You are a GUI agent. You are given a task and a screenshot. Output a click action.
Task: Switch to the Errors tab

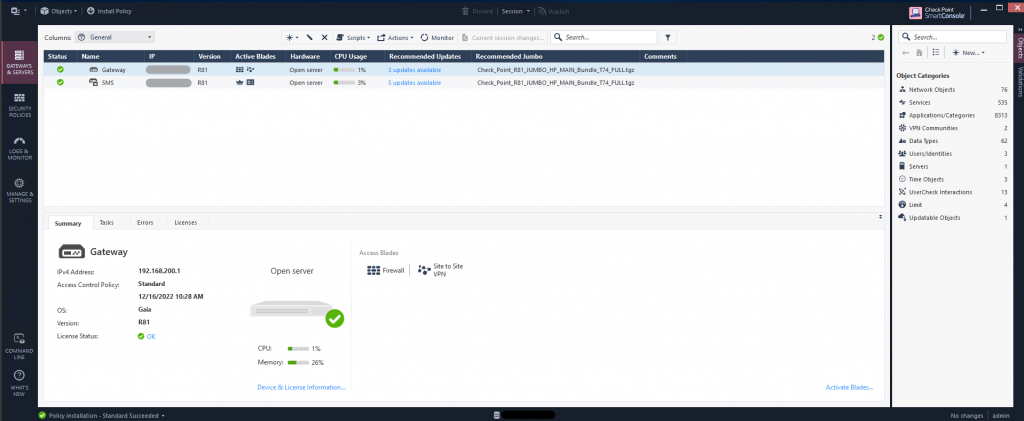coord(145,222)
